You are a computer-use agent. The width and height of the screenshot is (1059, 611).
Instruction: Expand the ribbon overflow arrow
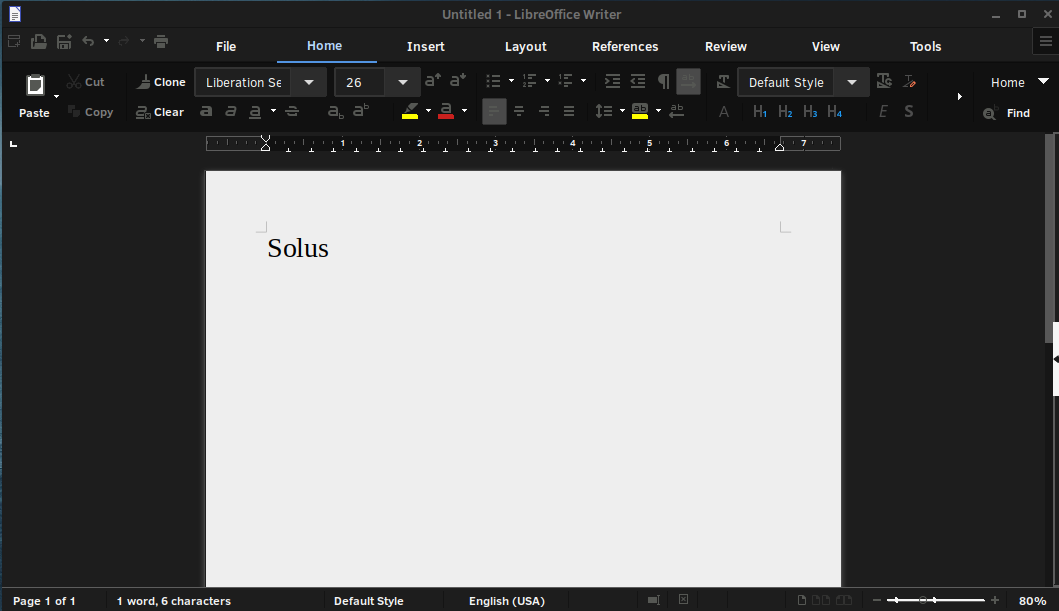(959, 97)
